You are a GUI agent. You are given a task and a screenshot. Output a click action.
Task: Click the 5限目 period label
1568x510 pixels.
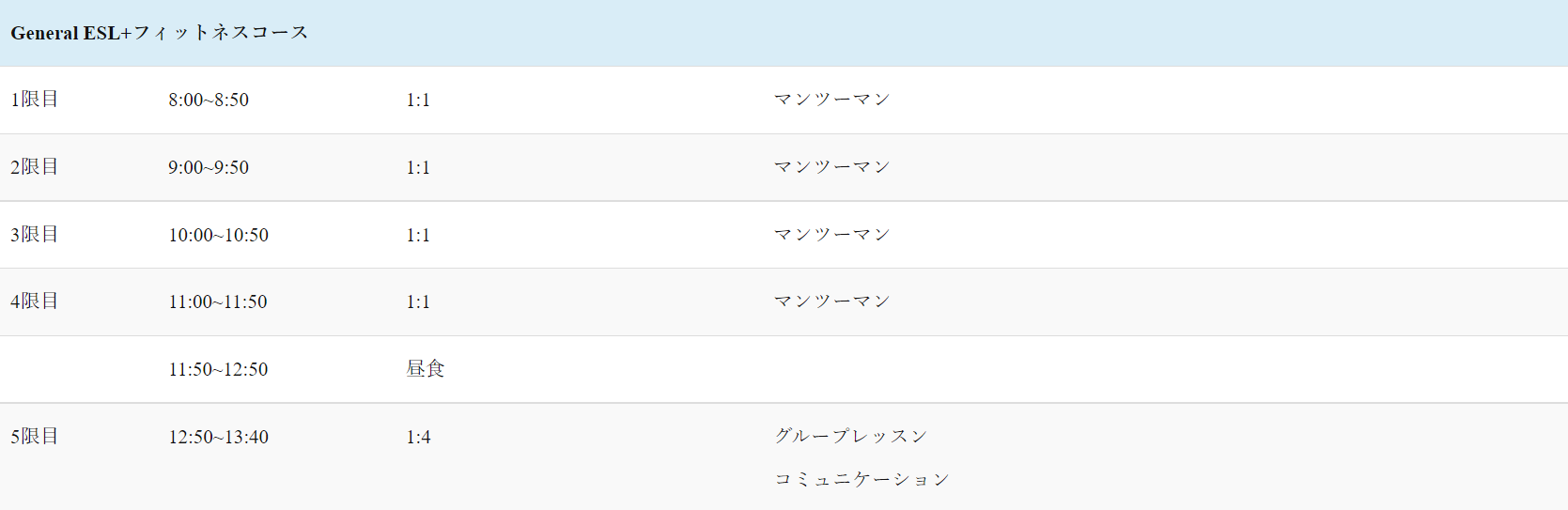coord(35,437)
